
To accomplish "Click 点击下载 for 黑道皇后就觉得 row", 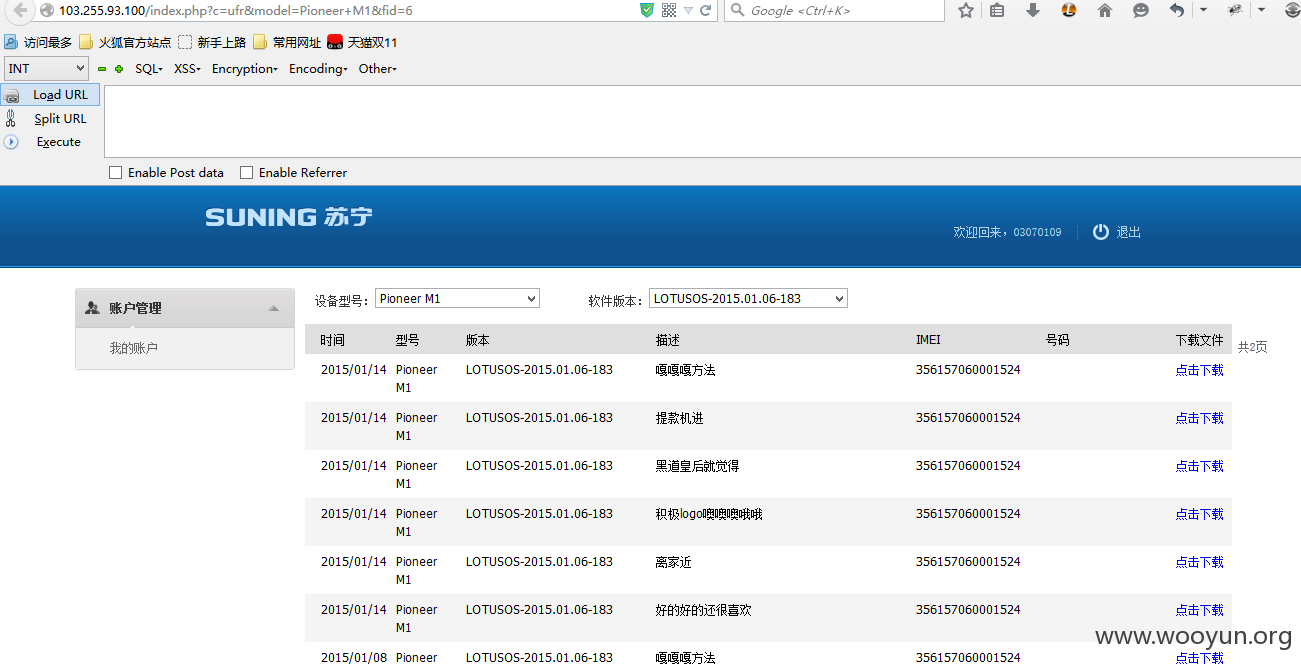I will coord(1199,466).
